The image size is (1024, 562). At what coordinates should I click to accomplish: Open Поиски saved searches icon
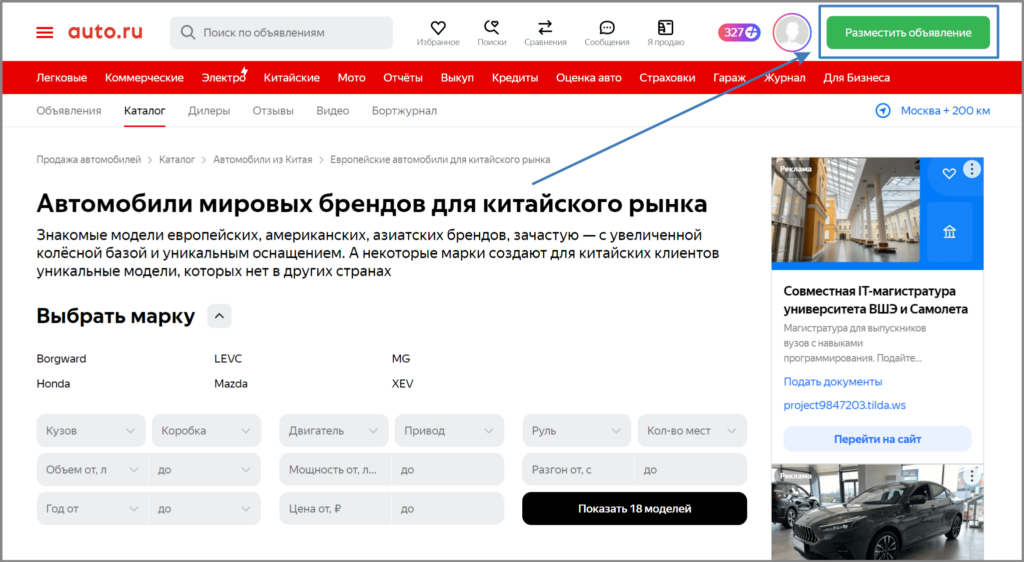(x=491, y=28)
